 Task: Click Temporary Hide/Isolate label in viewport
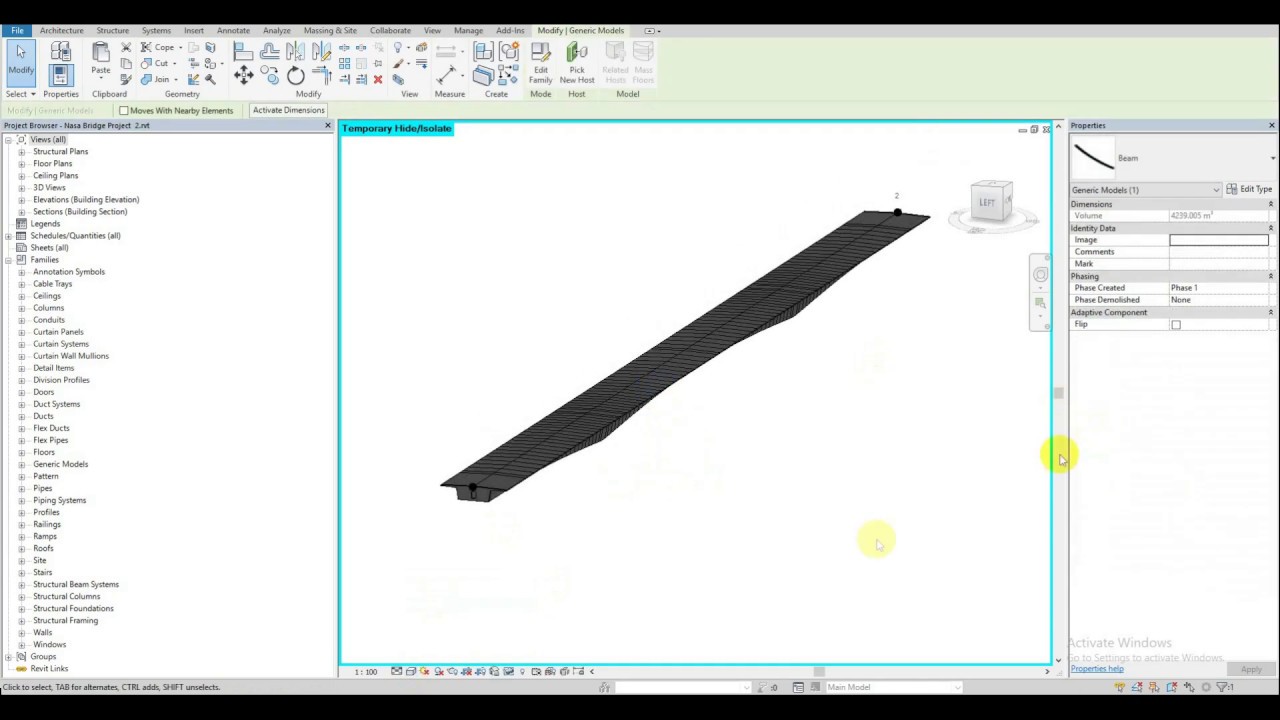[x=397, y=128]
